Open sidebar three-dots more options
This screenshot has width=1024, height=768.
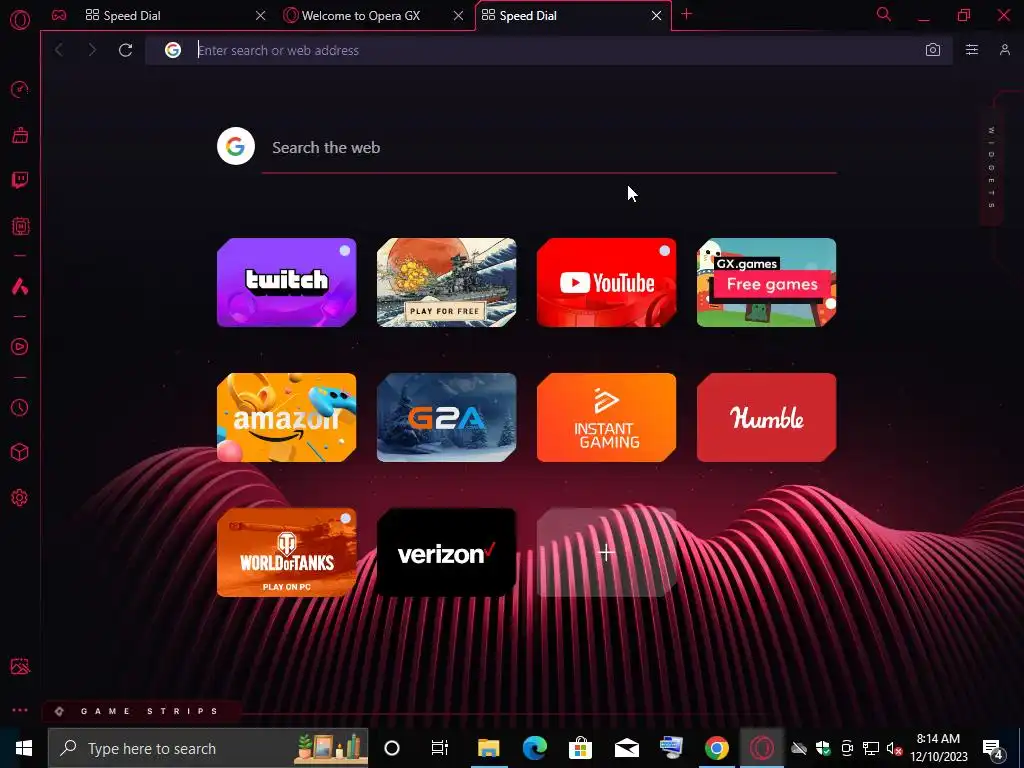coord(20,710)
